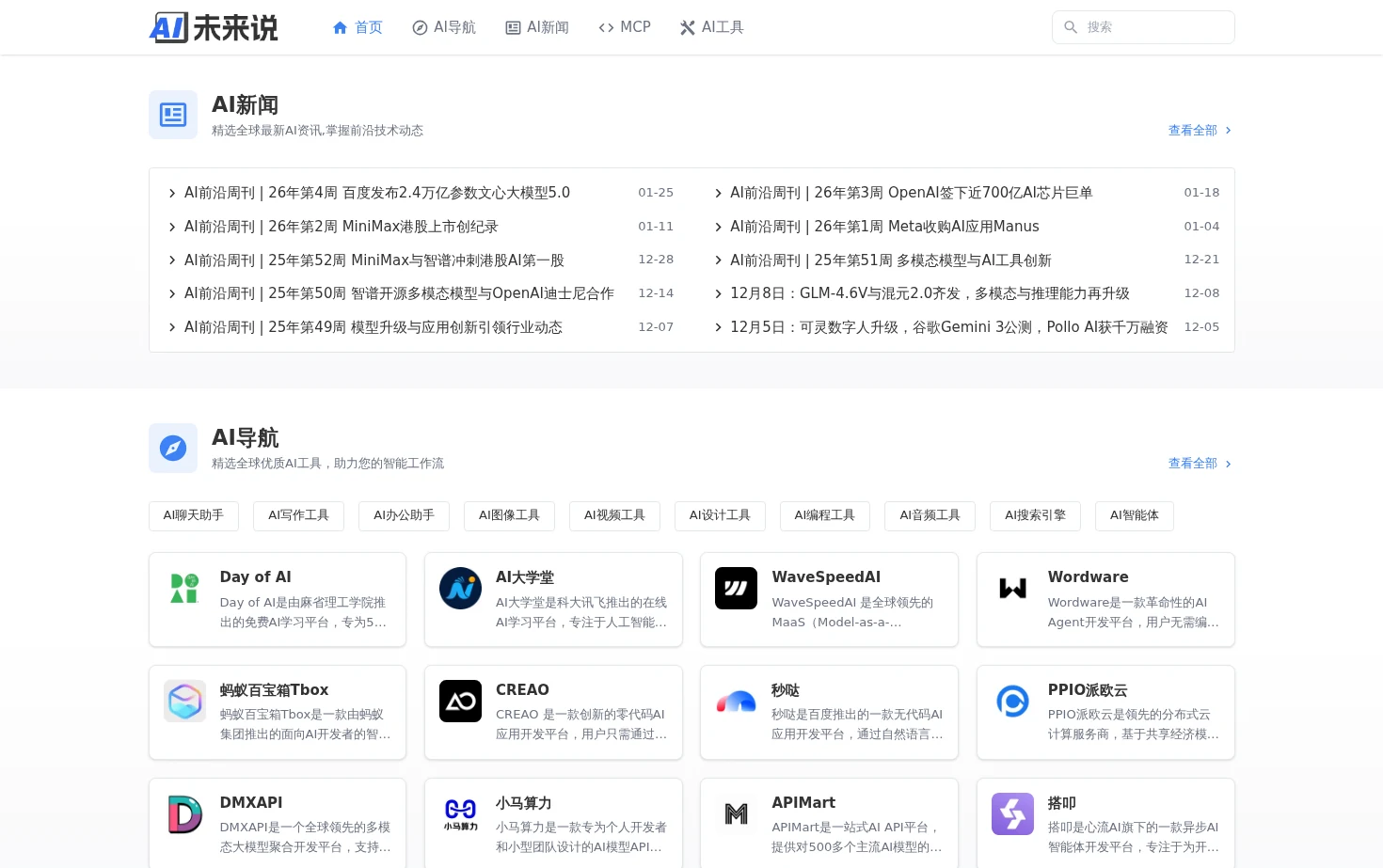Screen dimensions: 1383x868
Task: Open news 25年第50周 智谱开源多模态模型
Action: click(399, 293)
